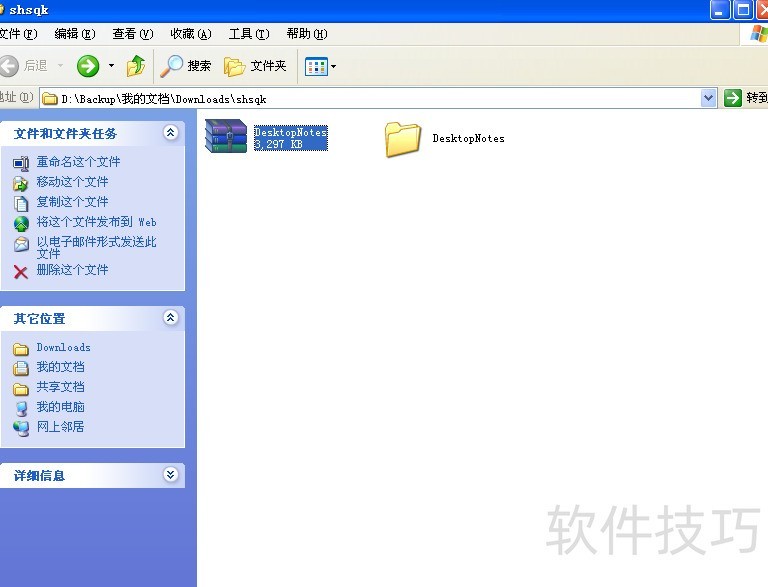Open the DesktopNotes RAR archive file

point(226,136)
